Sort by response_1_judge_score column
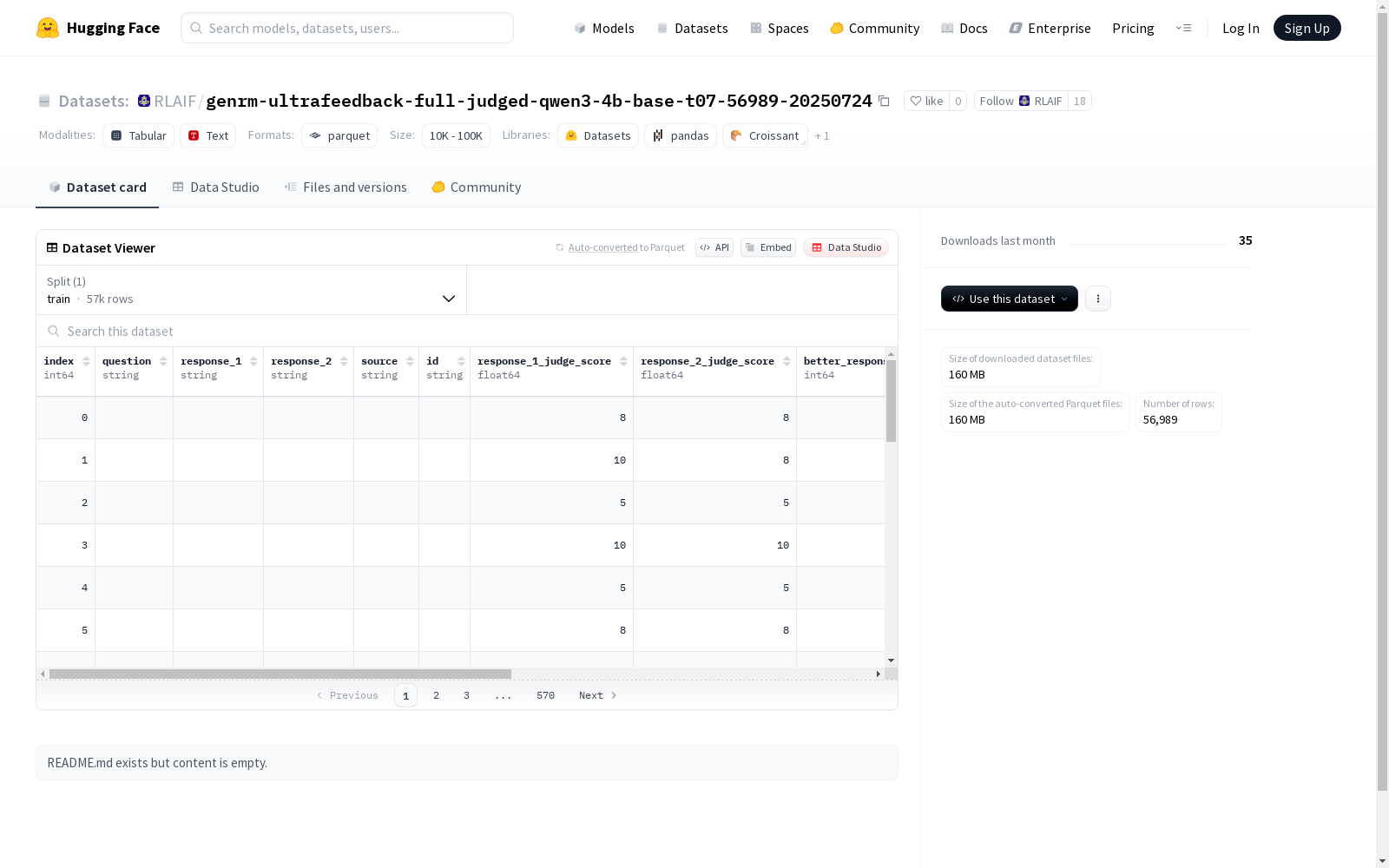This screenshot has height=868, width=1389. click(x=623, y=361)
